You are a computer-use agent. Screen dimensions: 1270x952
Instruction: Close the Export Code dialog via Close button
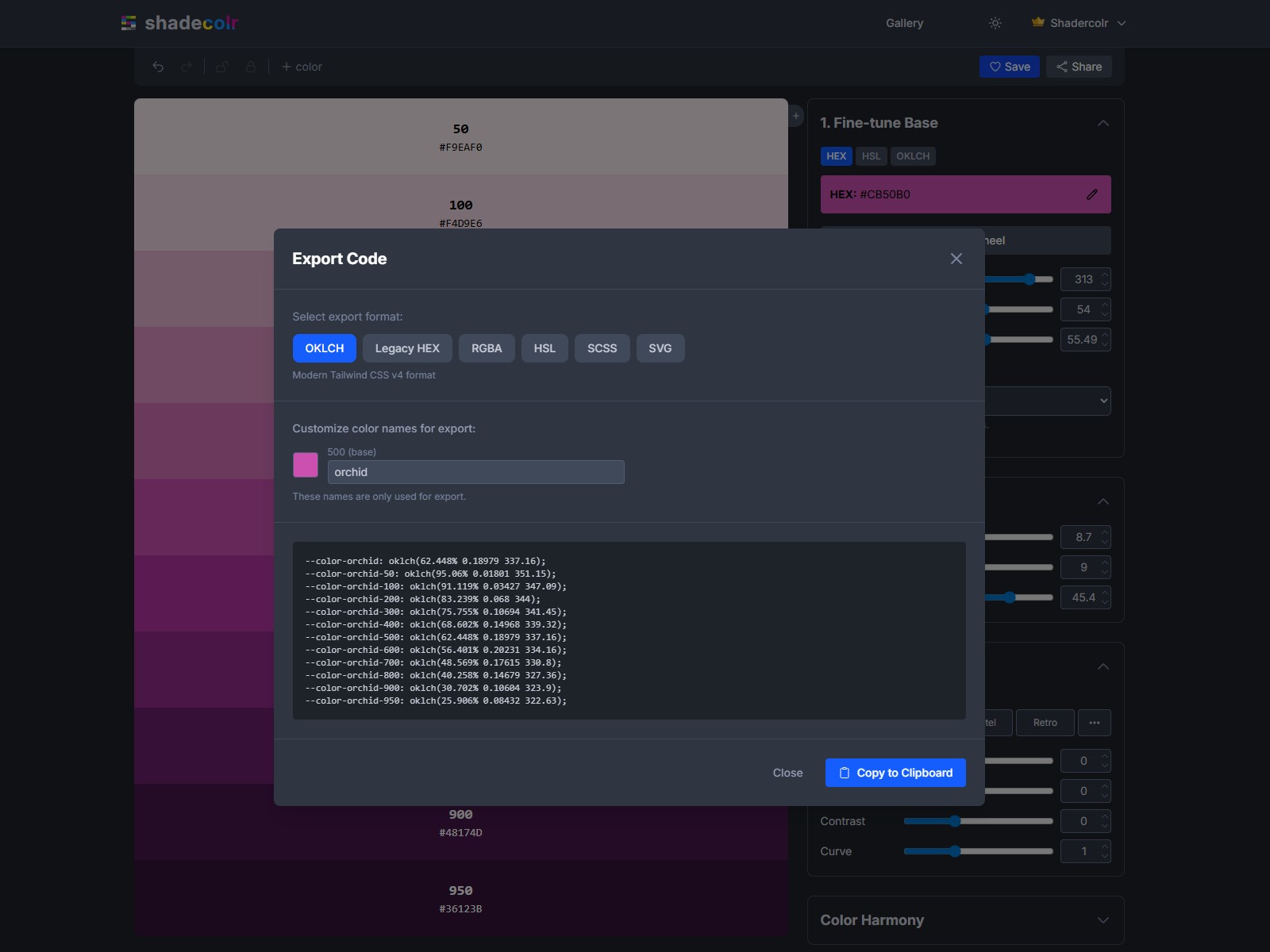[x=787, y=772]
